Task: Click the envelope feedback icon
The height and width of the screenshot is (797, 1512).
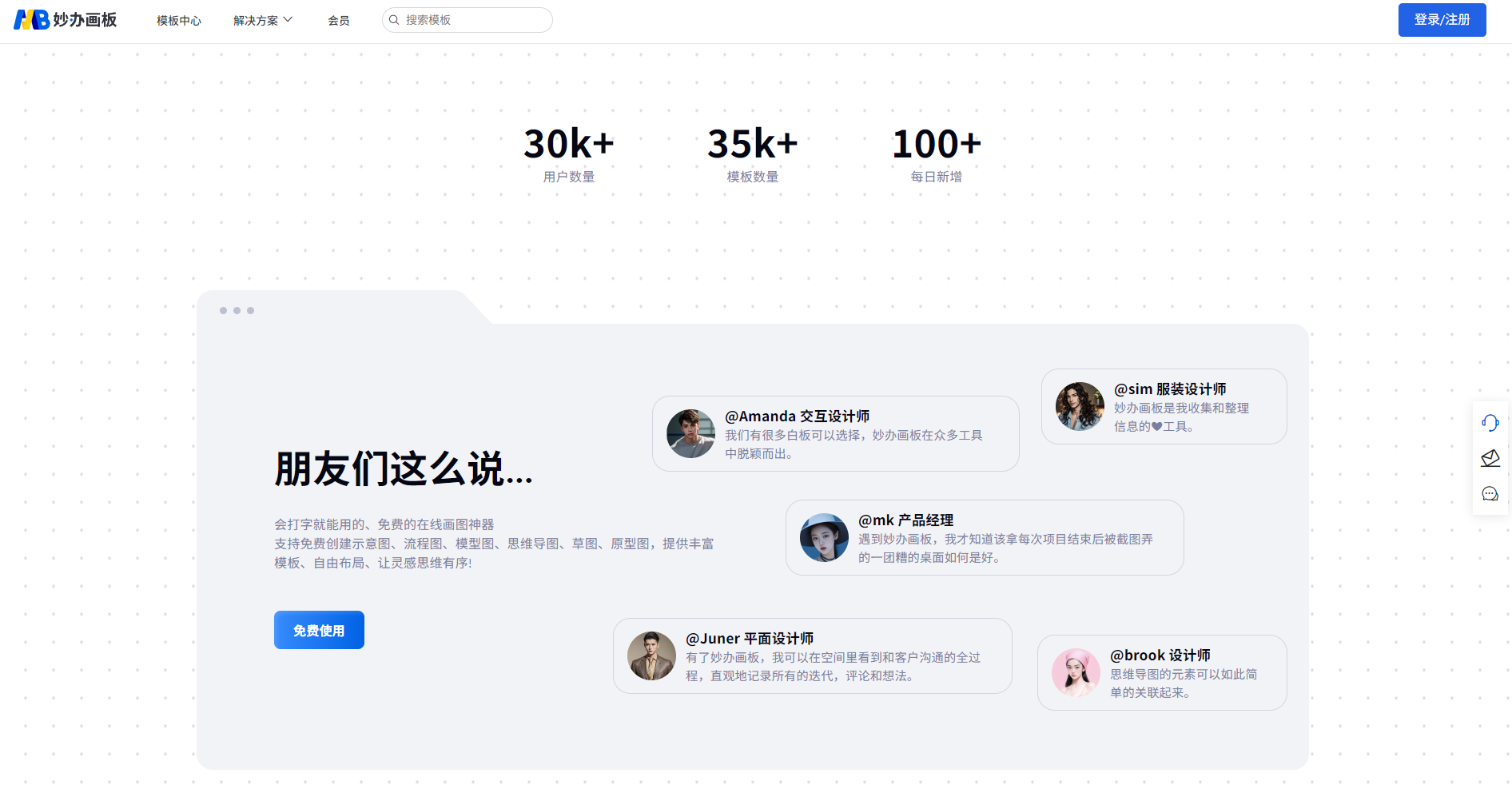Action: point(1490,458)
